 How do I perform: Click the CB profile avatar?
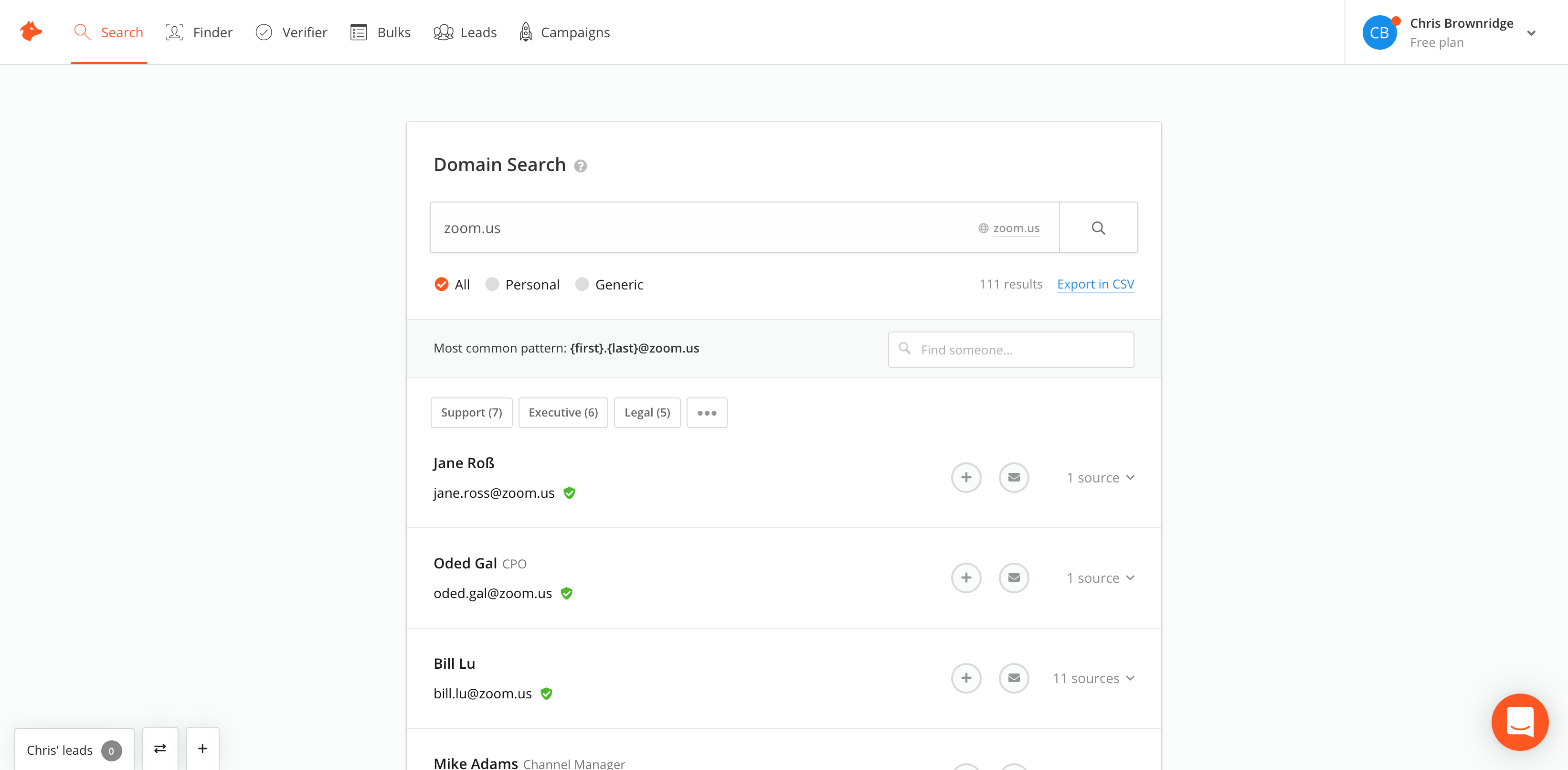(1379, 32)
